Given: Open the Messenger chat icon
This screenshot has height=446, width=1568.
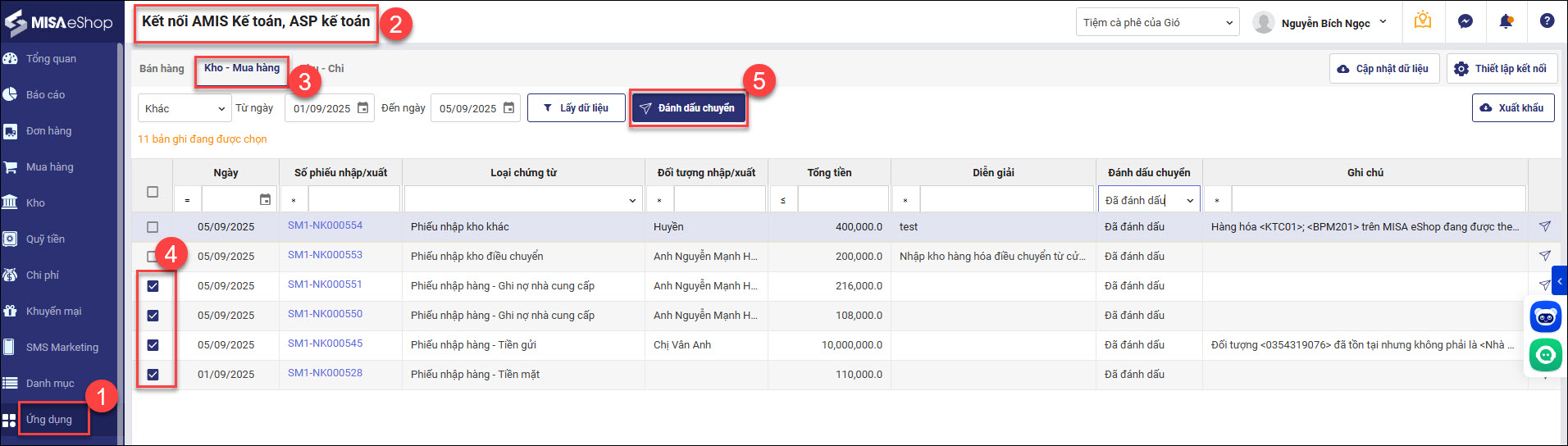Looking at the screenshot, I should pyautogui.click(x=1465, y=22).
